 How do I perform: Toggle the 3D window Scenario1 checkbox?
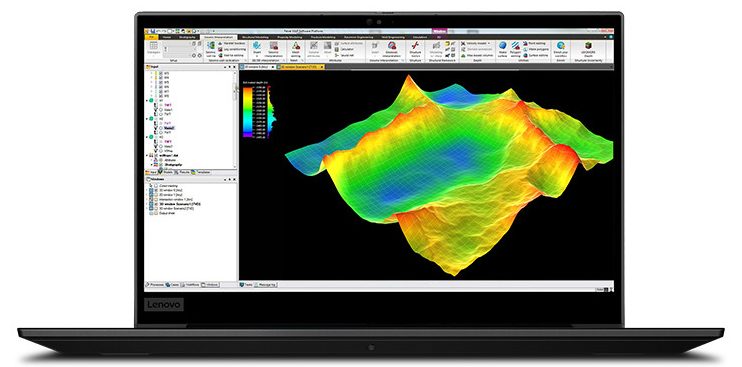[x=157, y=204]
